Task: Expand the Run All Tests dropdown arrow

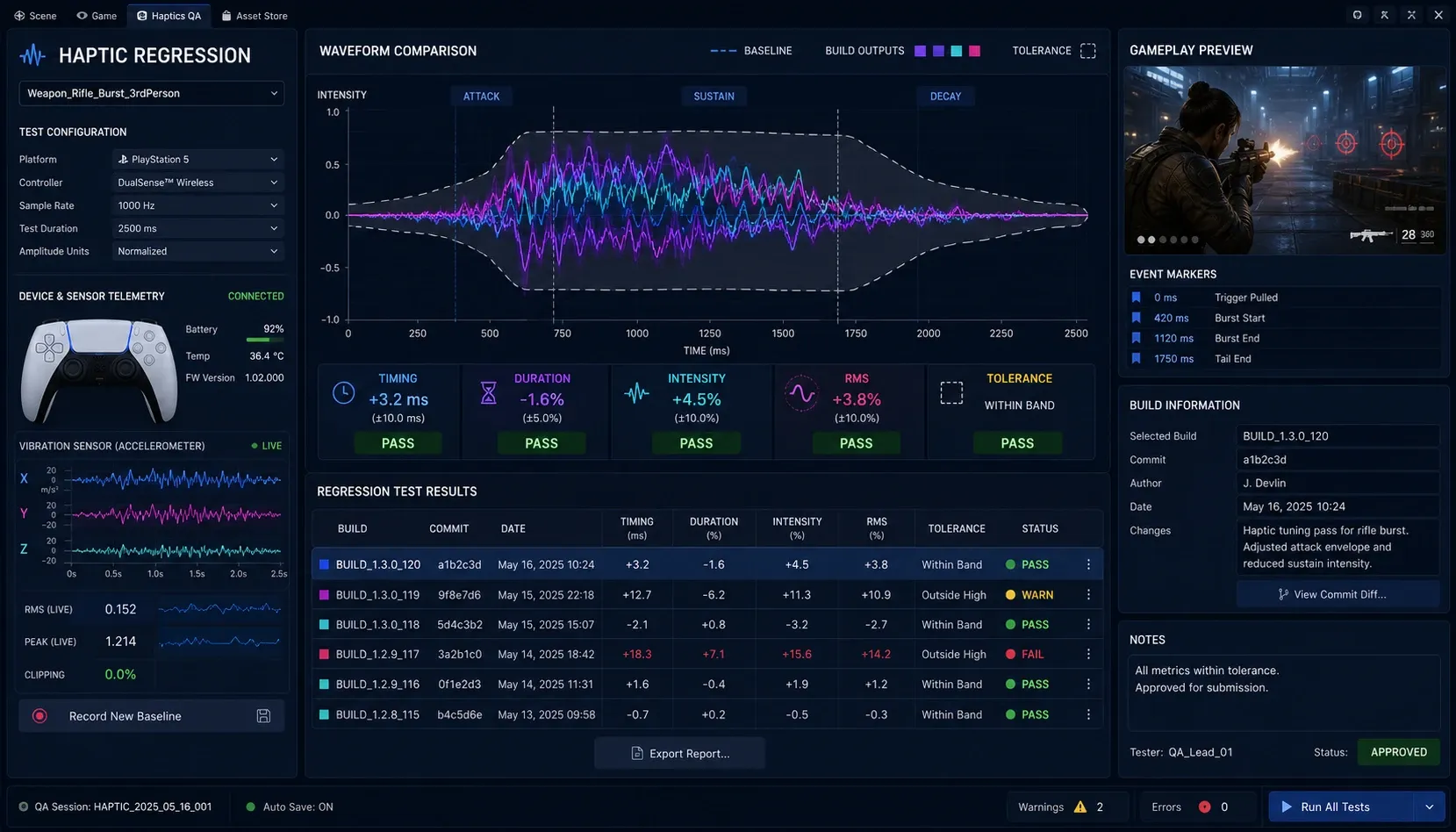Action: click(1429, 807)
